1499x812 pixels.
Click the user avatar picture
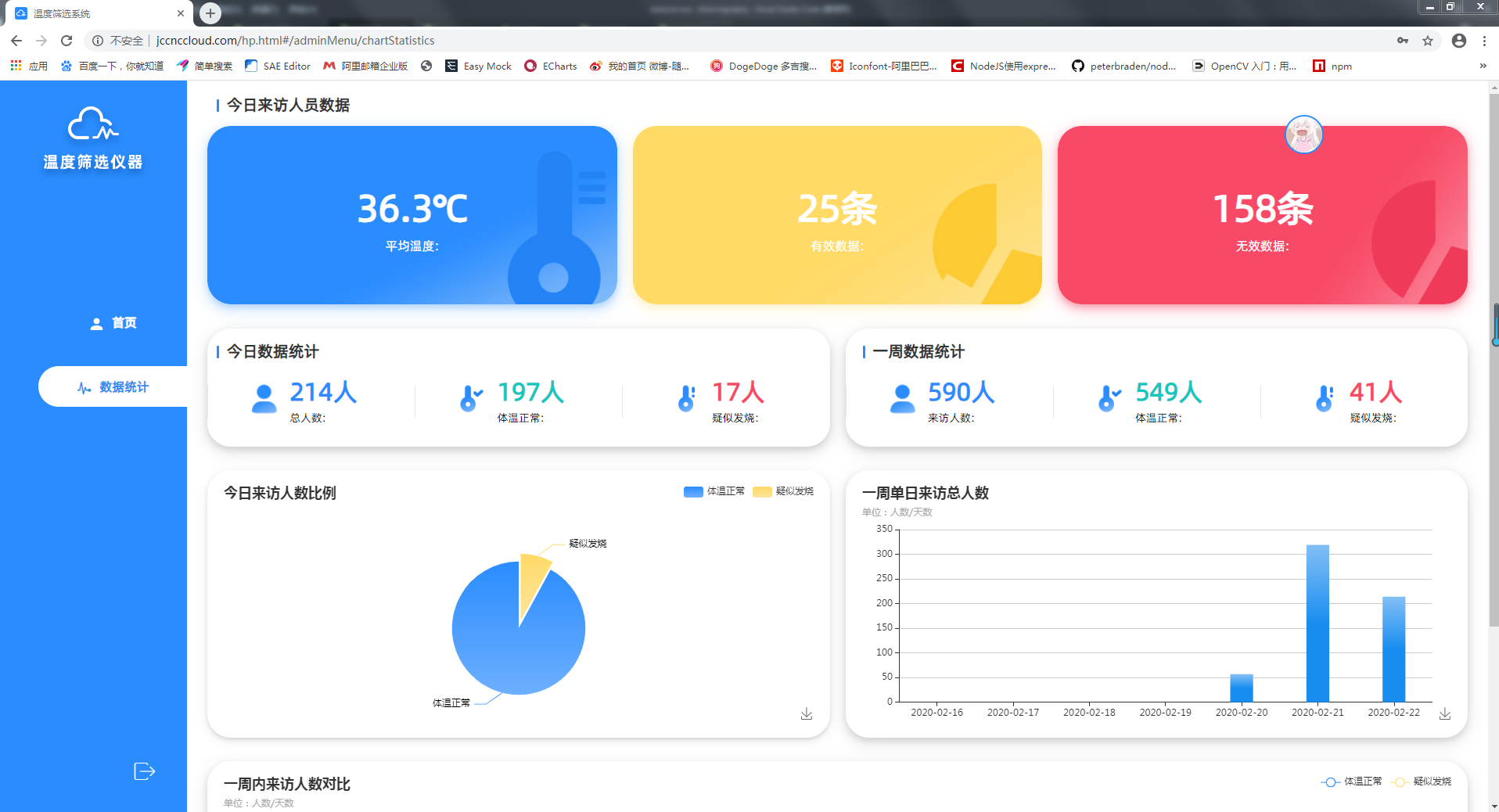1303,135
